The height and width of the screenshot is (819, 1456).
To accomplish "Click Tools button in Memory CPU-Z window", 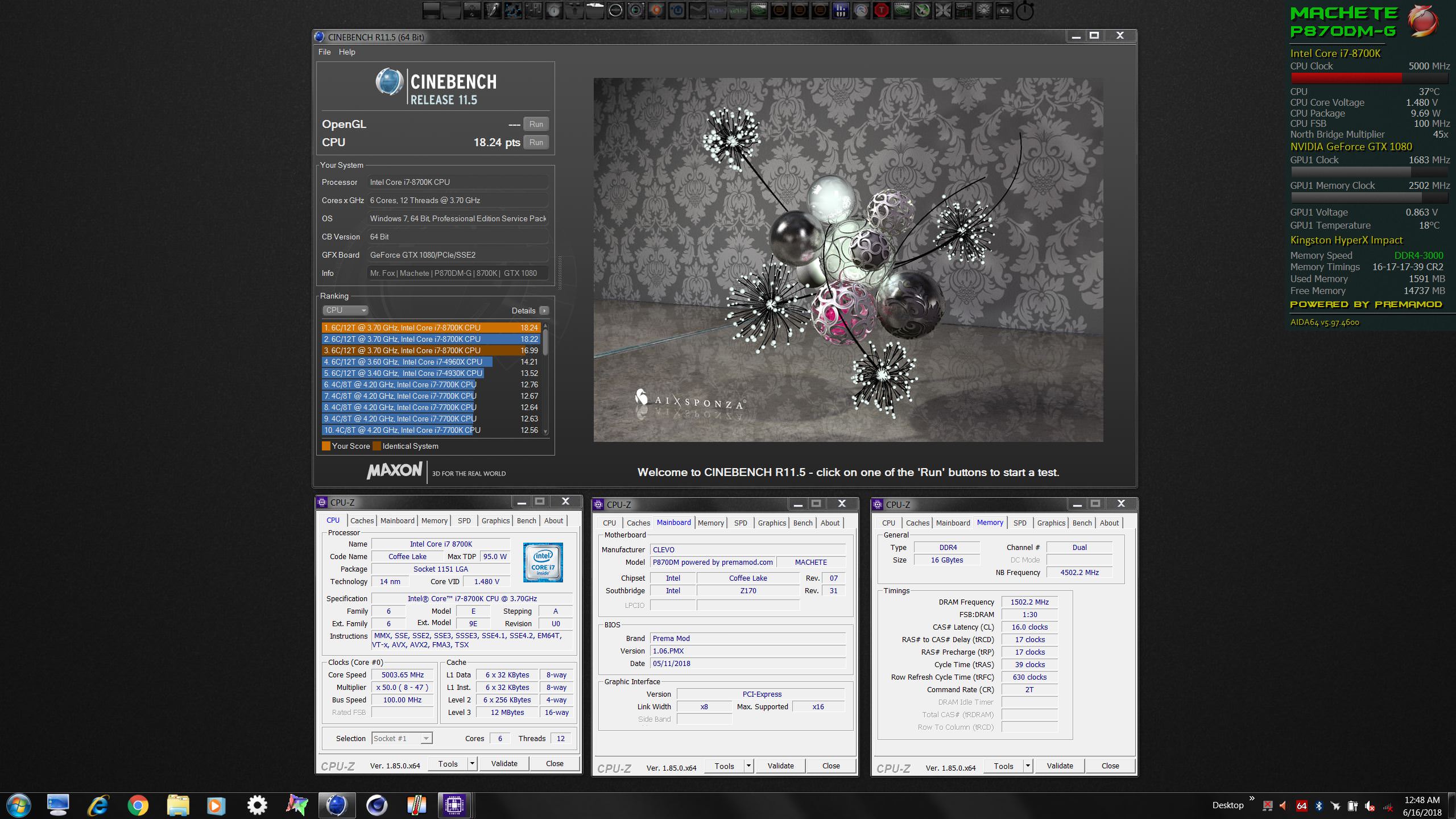I will (x=1003, y=766).
